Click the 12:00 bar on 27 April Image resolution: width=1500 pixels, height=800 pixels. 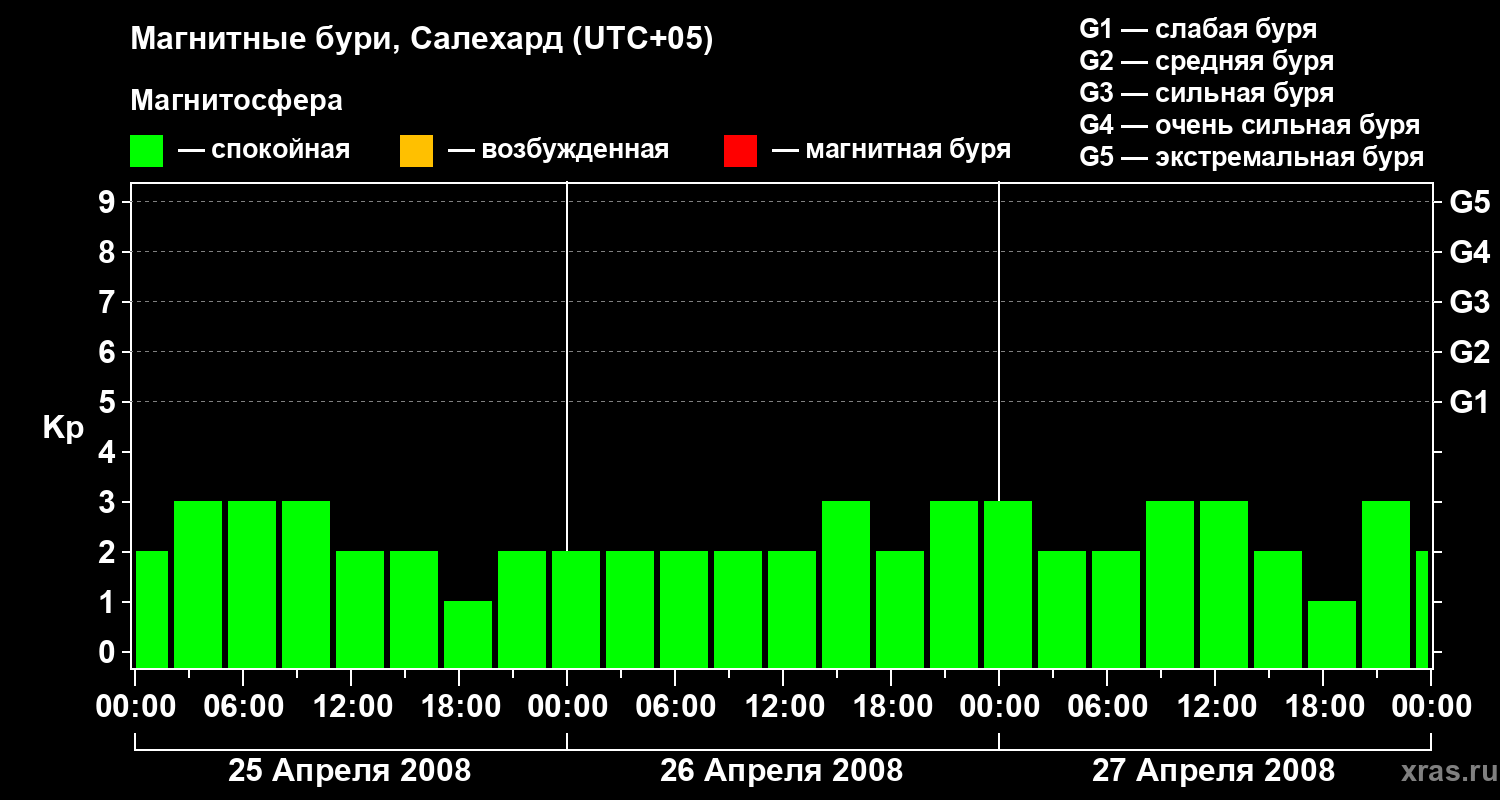point(1224,584)
